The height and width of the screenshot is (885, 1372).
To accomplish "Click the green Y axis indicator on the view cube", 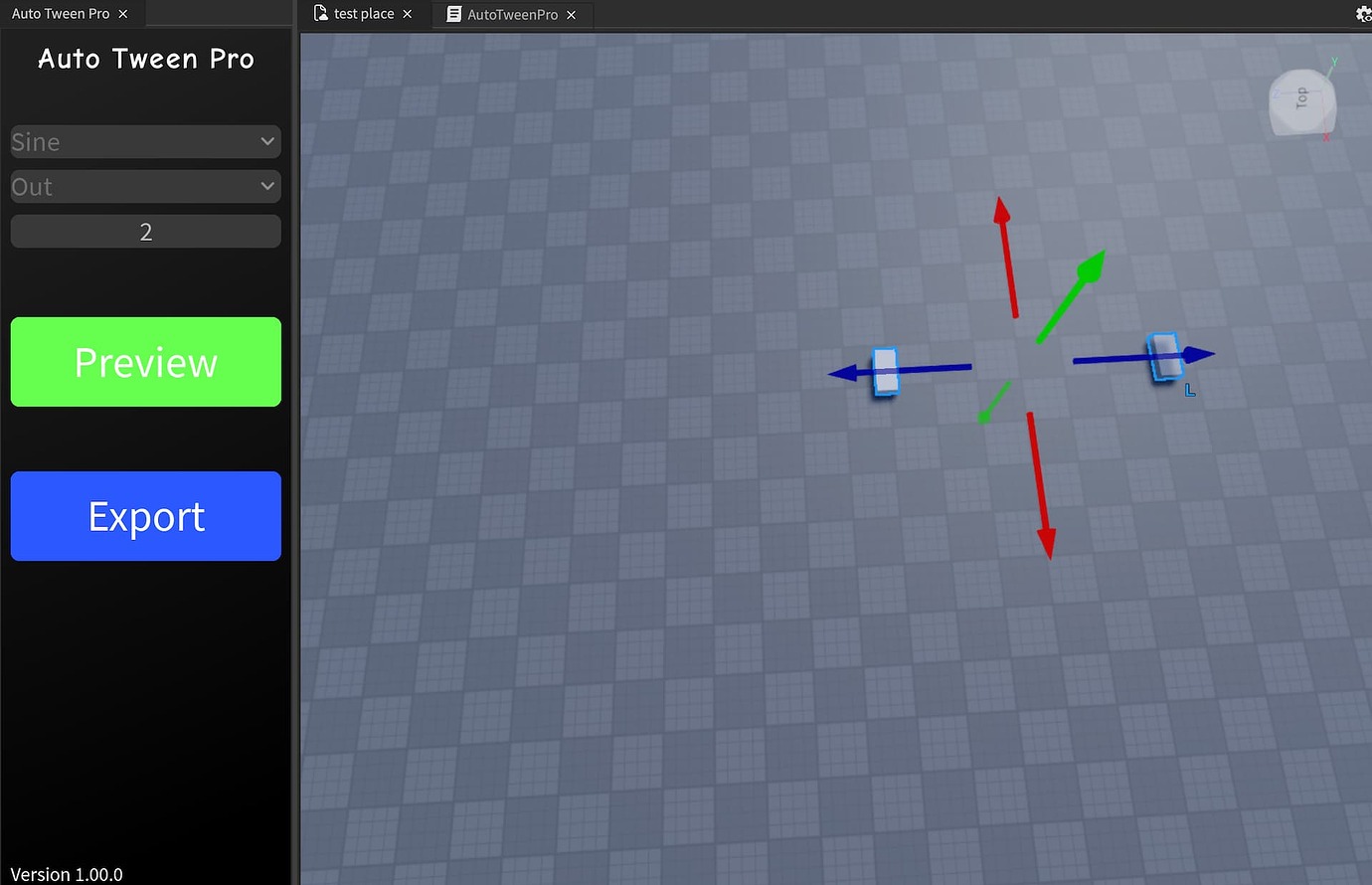I will pos(1333,63).
